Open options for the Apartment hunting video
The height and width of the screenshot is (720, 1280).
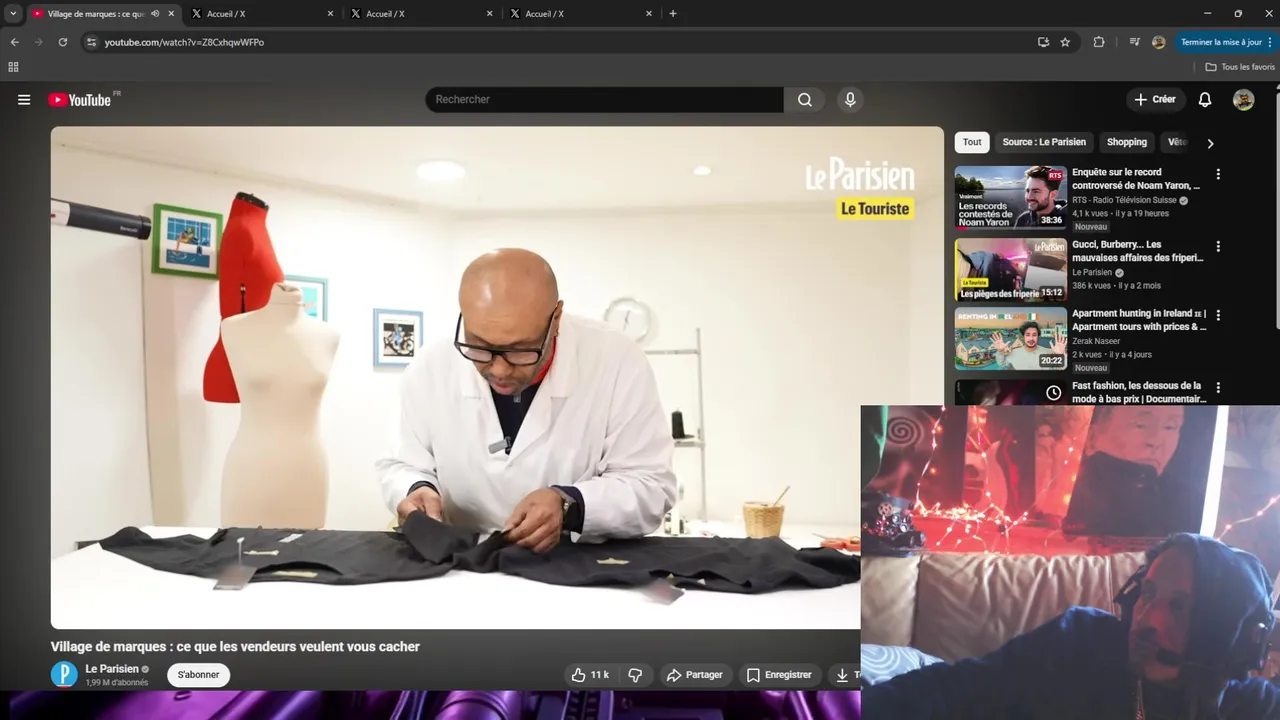pos(1218,315)
